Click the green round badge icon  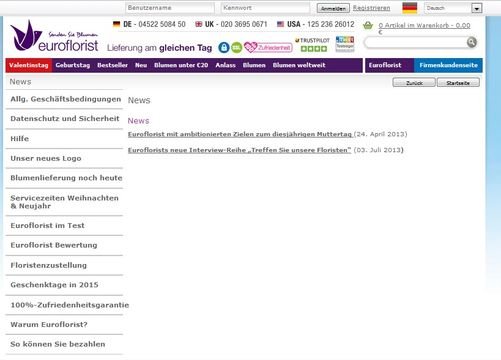(236, 48)
